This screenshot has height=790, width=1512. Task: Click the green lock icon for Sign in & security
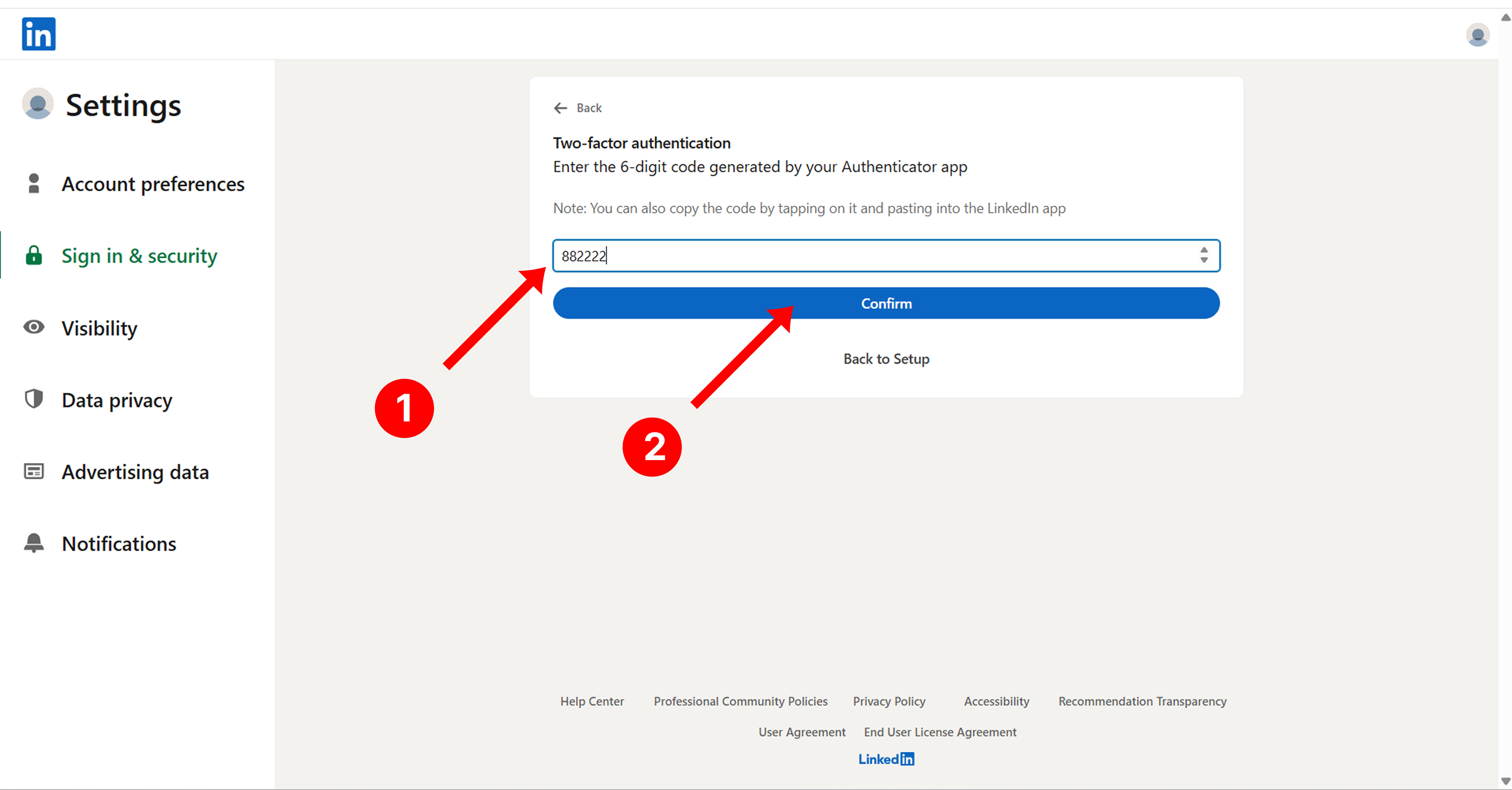tap(34, 255)
